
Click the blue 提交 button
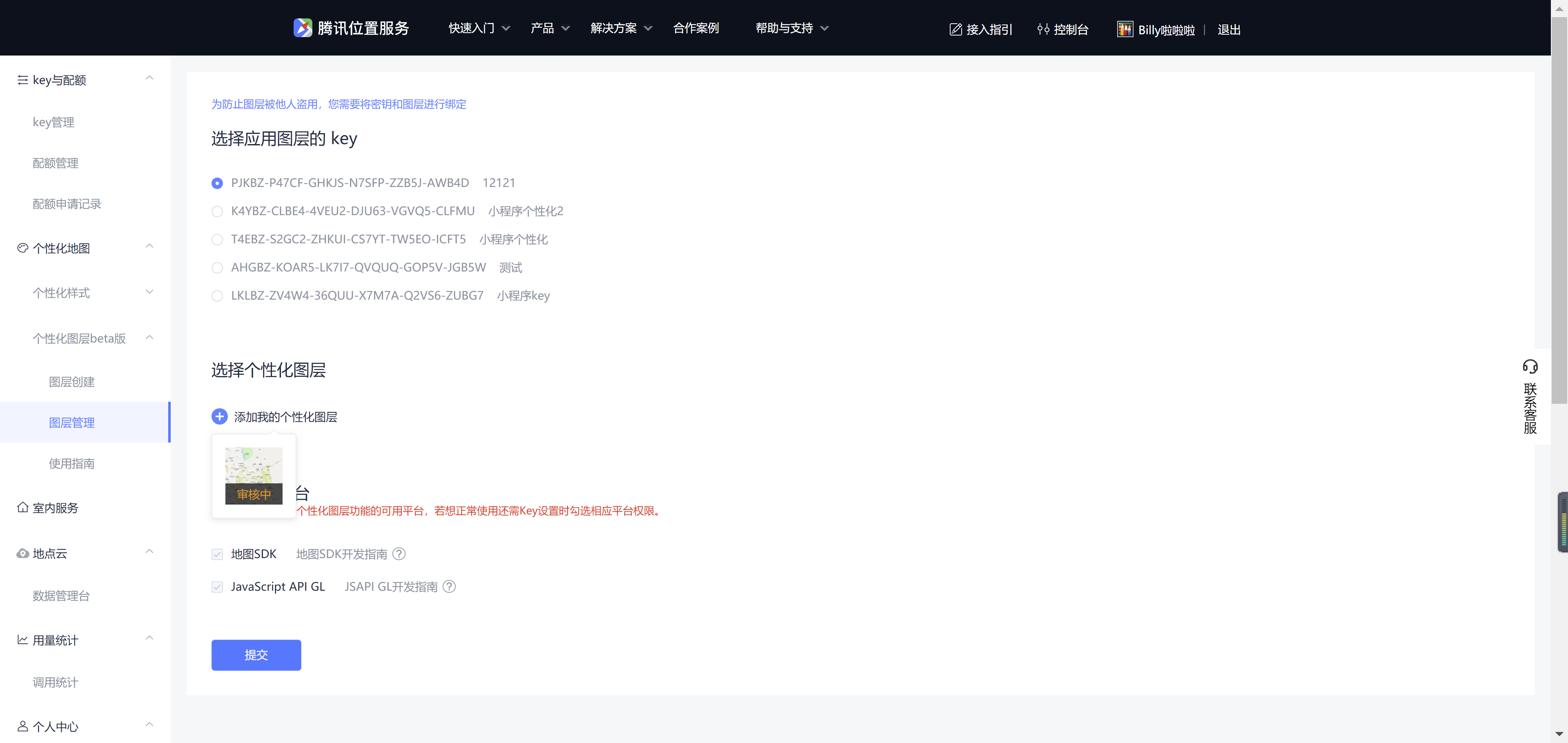click(256, 655)
